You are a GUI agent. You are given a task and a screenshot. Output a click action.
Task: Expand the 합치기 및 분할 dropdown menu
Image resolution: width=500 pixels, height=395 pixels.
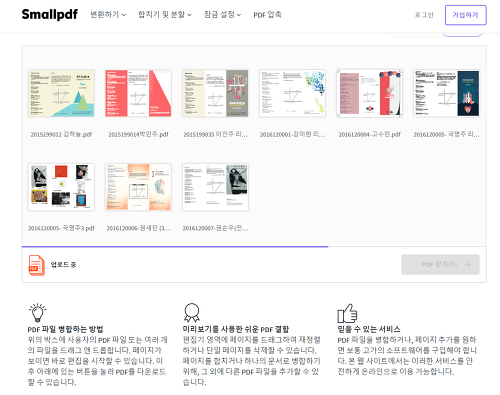click(x=165, y=15)
